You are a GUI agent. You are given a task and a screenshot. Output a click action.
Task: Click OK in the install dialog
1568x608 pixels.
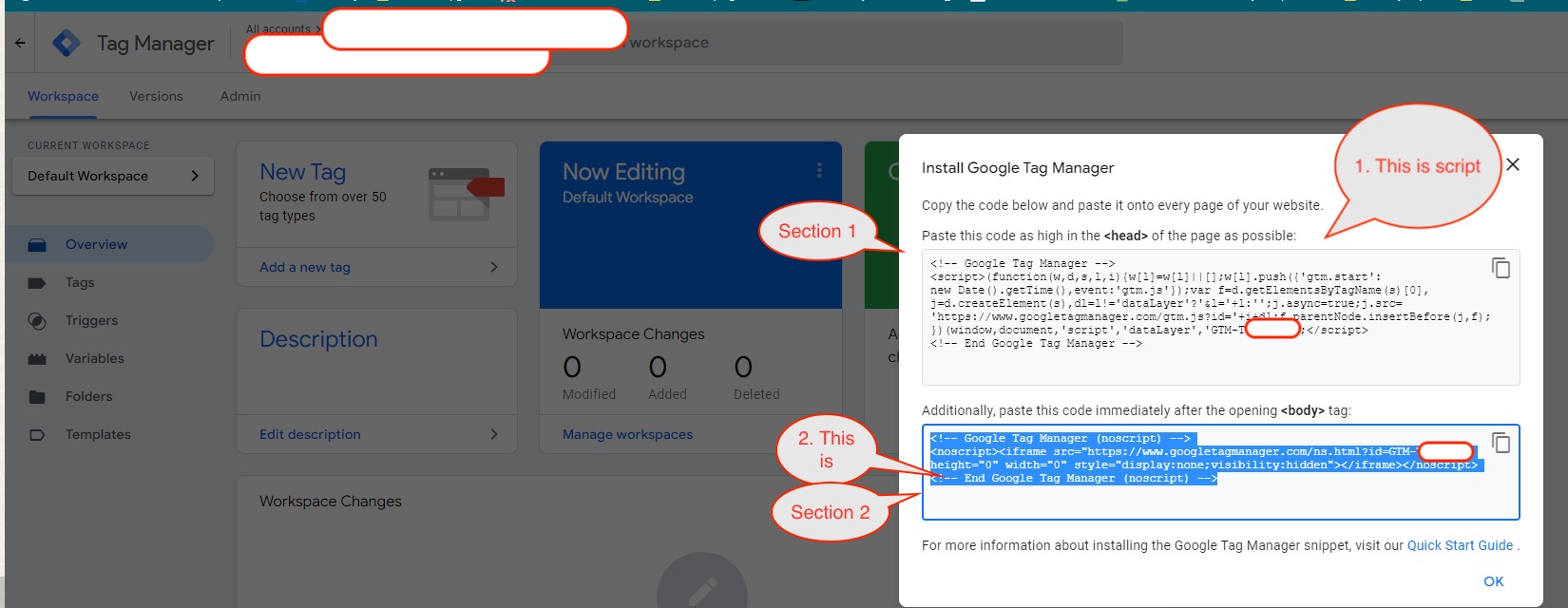[x=1494, y=581]
